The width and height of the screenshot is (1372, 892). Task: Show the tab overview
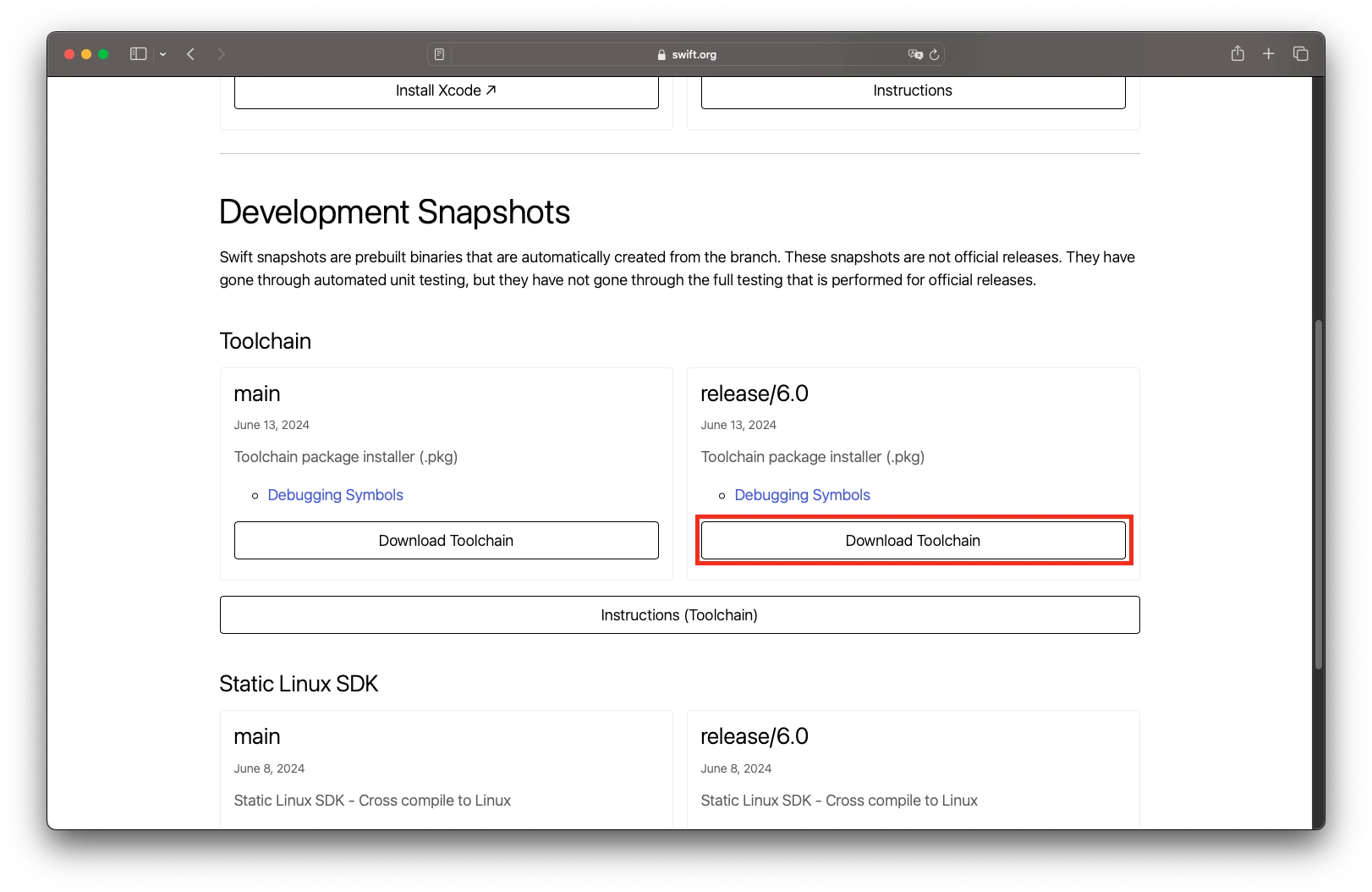1299,53
